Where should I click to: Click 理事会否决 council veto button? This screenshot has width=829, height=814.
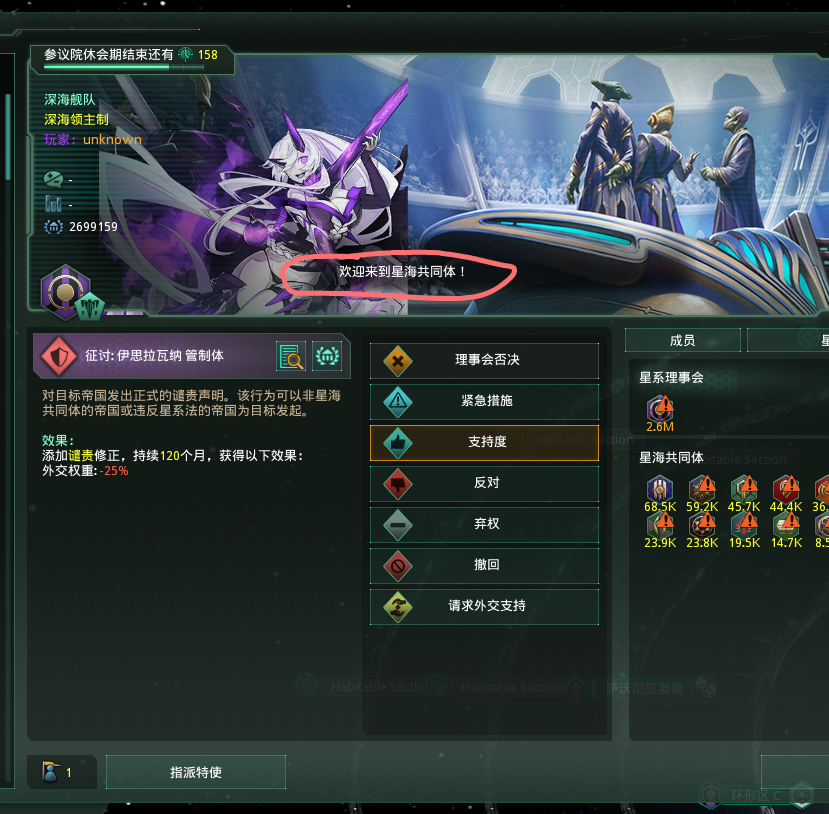tap(484, 360)
